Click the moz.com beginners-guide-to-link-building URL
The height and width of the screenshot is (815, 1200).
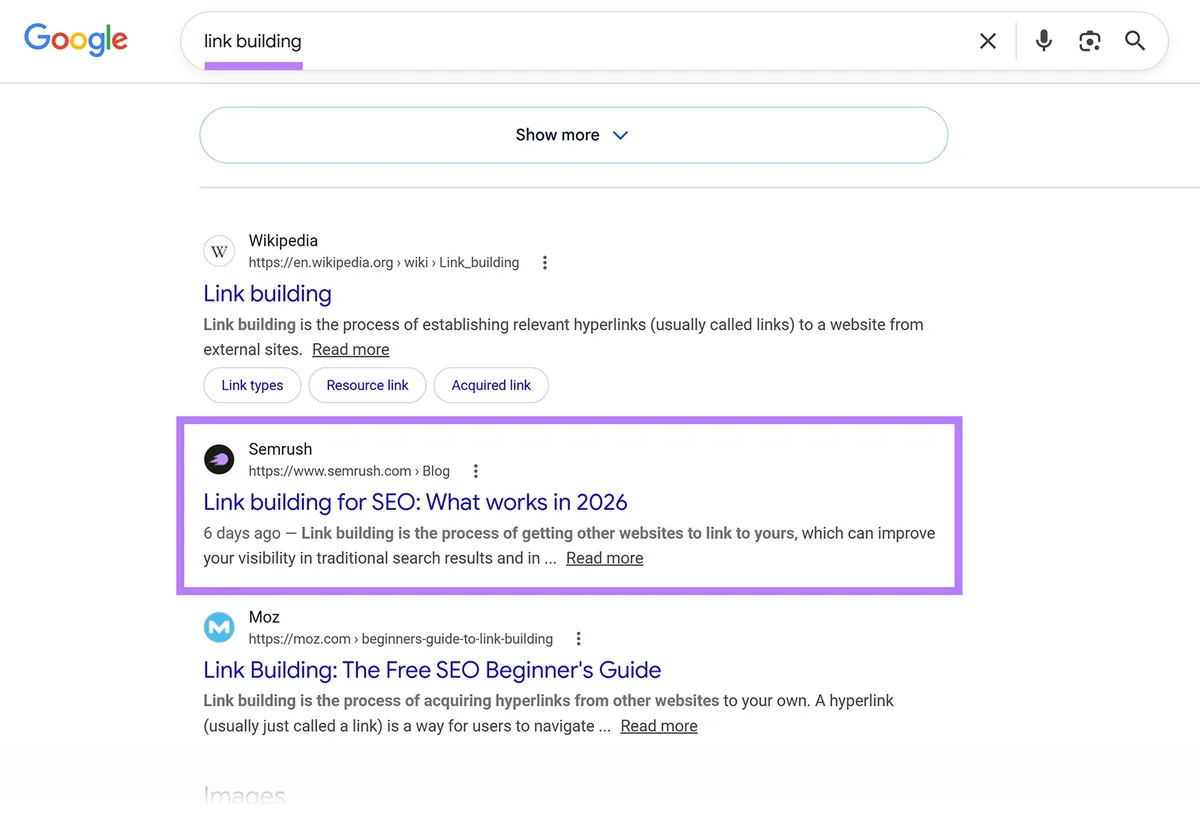point(400,639)
